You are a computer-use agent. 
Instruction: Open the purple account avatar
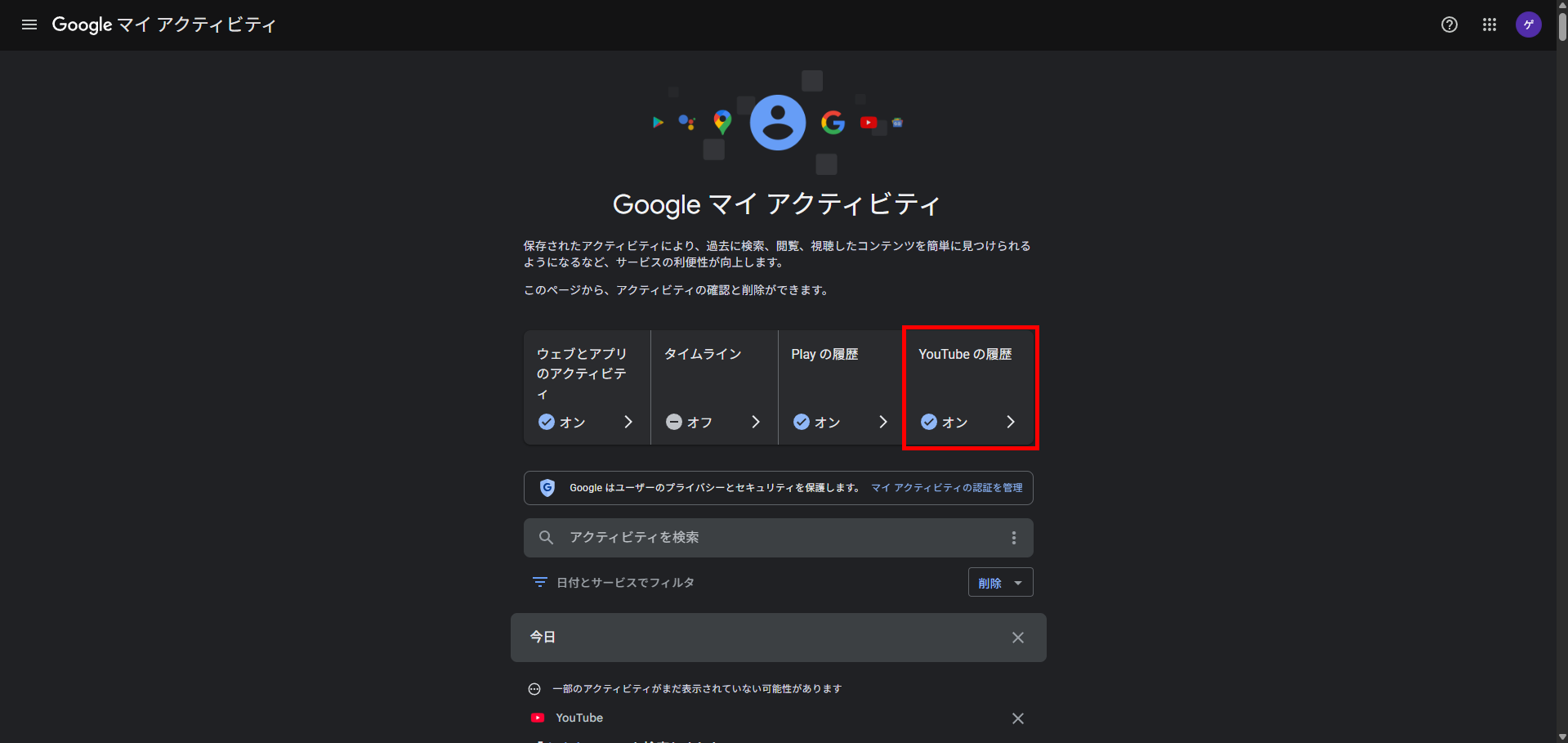[x=1529, y=25]
